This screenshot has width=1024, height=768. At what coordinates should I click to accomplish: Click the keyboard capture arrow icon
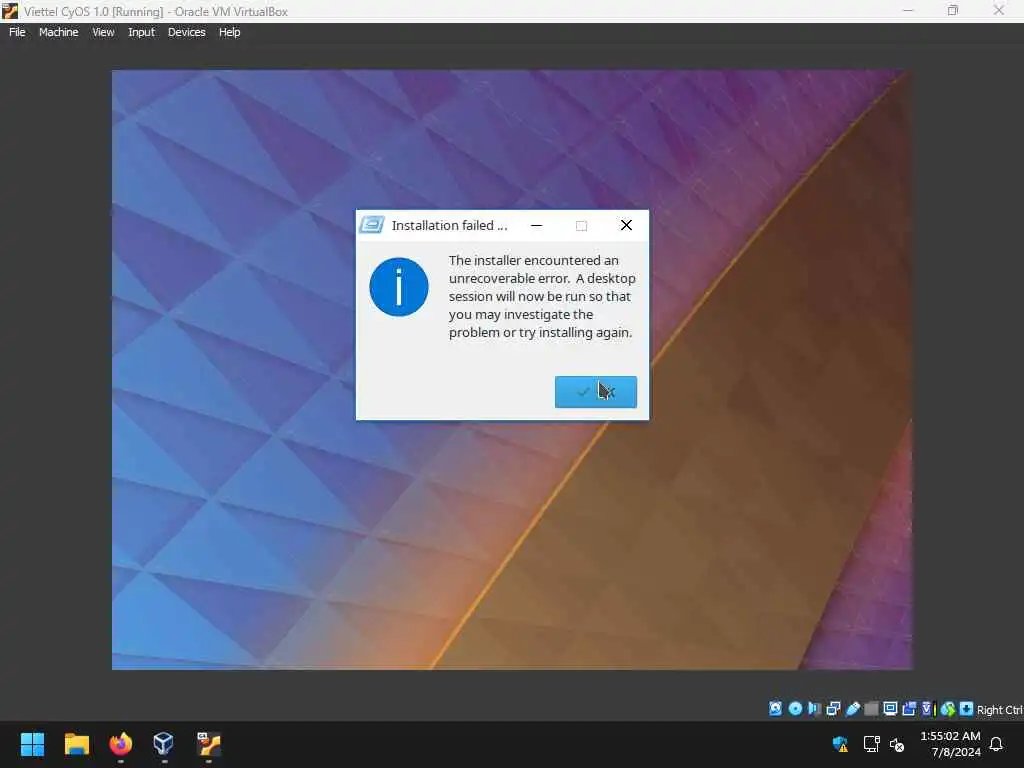(966, 709)
